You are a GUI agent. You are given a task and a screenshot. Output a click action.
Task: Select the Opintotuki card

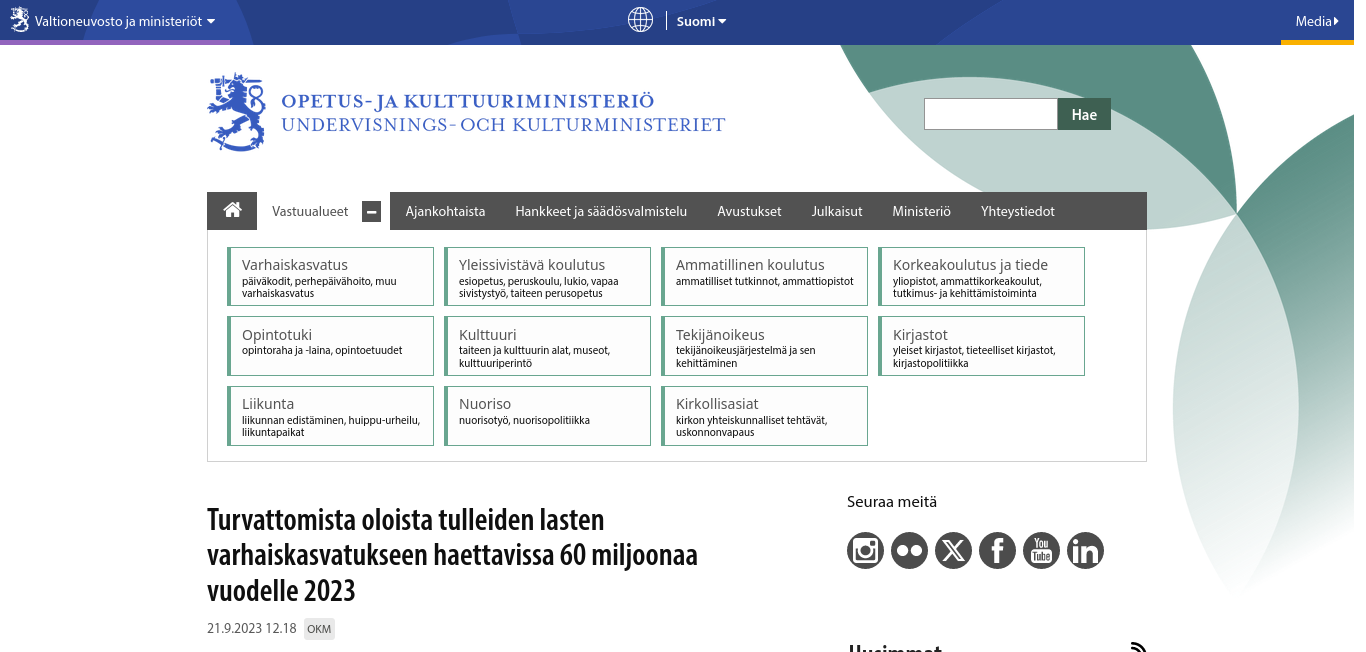(330, 346)
